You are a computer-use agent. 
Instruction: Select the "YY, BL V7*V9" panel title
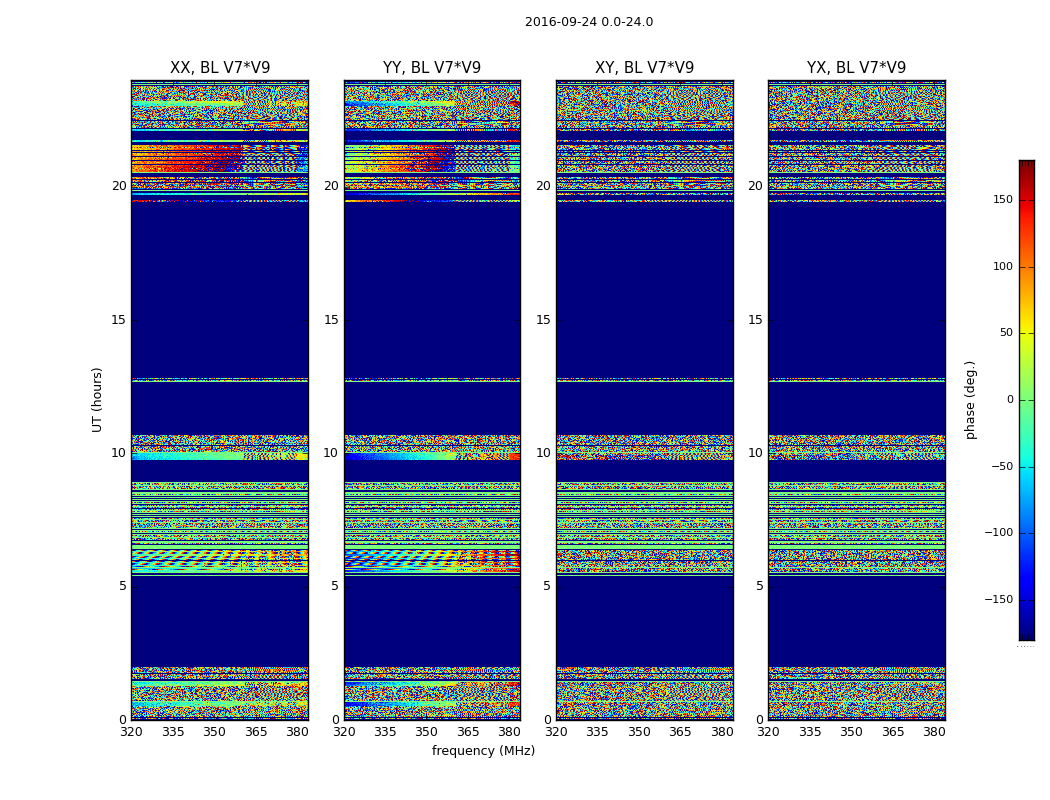coord(432,68)
